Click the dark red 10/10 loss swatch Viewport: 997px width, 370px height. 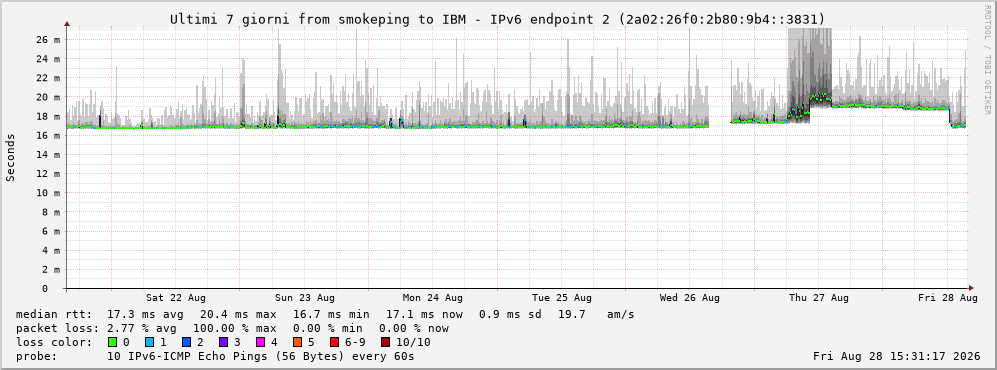[x=386, y=342]
